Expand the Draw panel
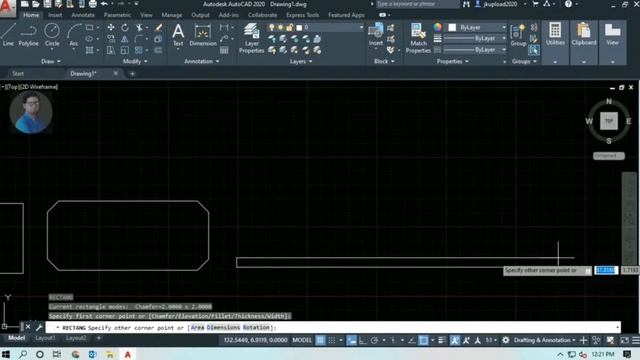640x360 pixels. point(51,61)
